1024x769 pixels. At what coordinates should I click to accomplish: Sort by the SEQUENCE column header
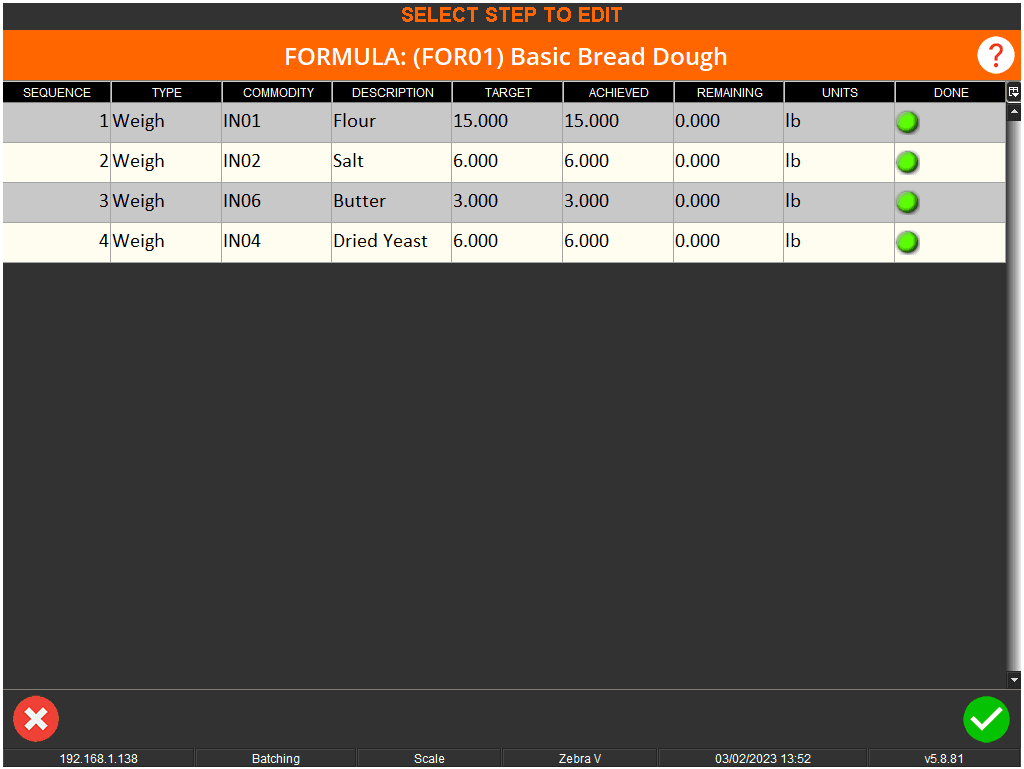57,93
